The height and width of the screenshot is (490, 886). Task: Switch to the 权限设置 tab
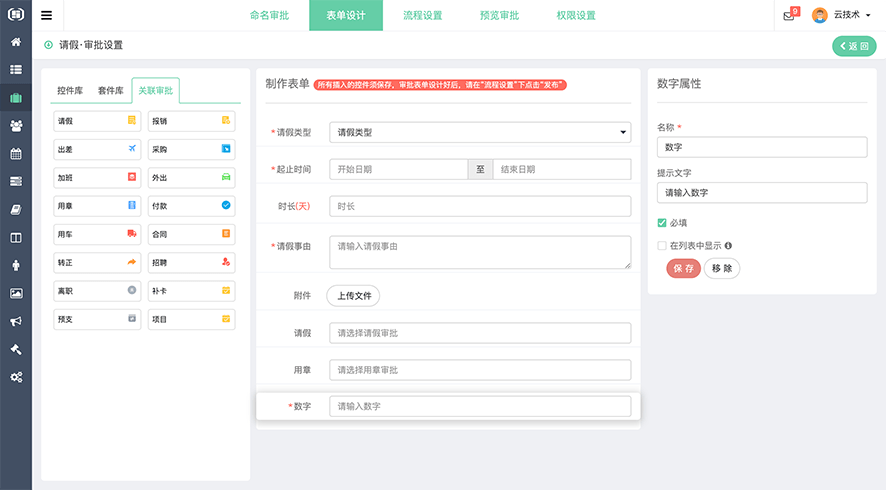(x=576, y=15)
